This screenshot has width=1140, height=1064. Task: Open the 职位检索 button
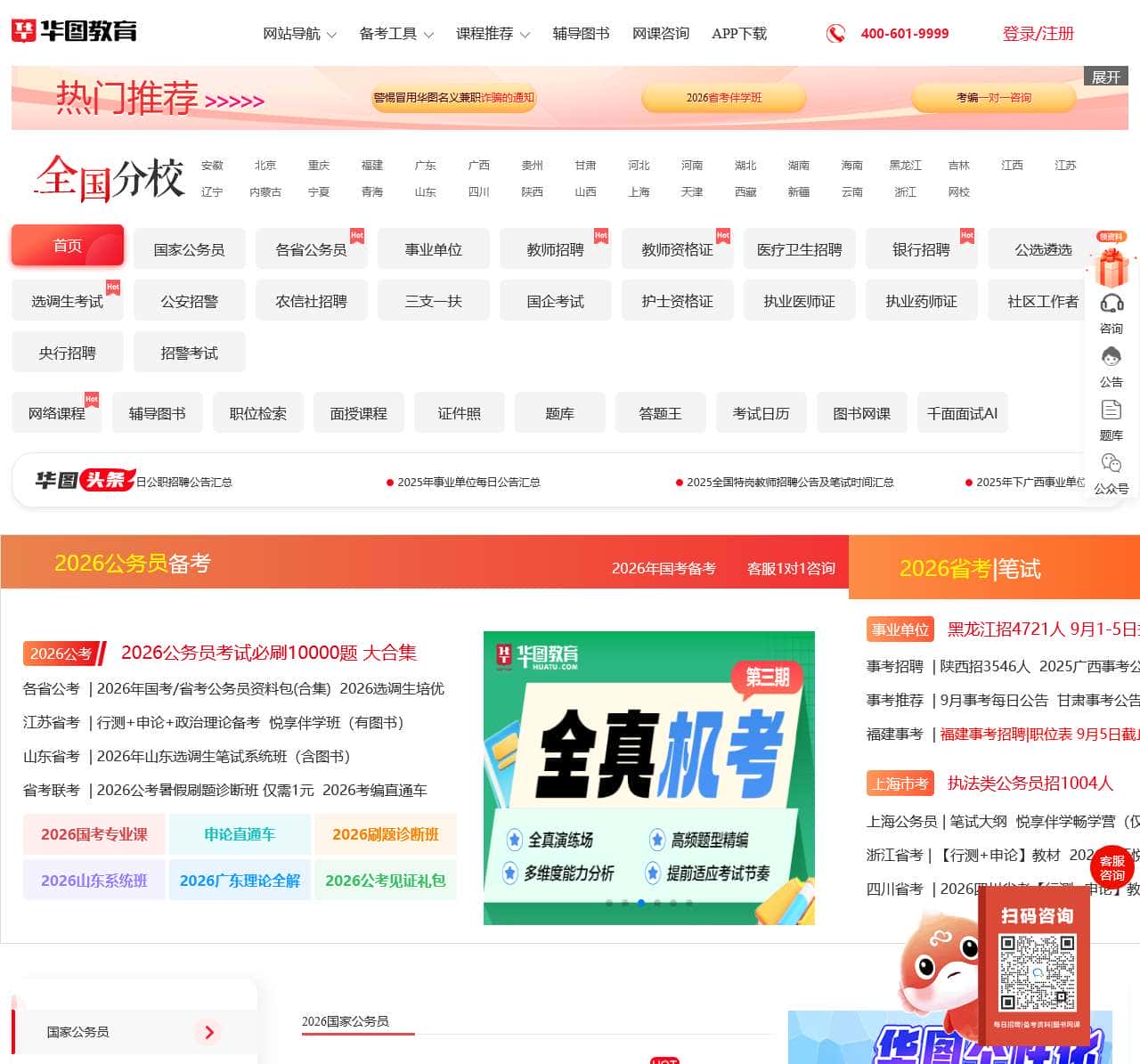pos(257,413)
